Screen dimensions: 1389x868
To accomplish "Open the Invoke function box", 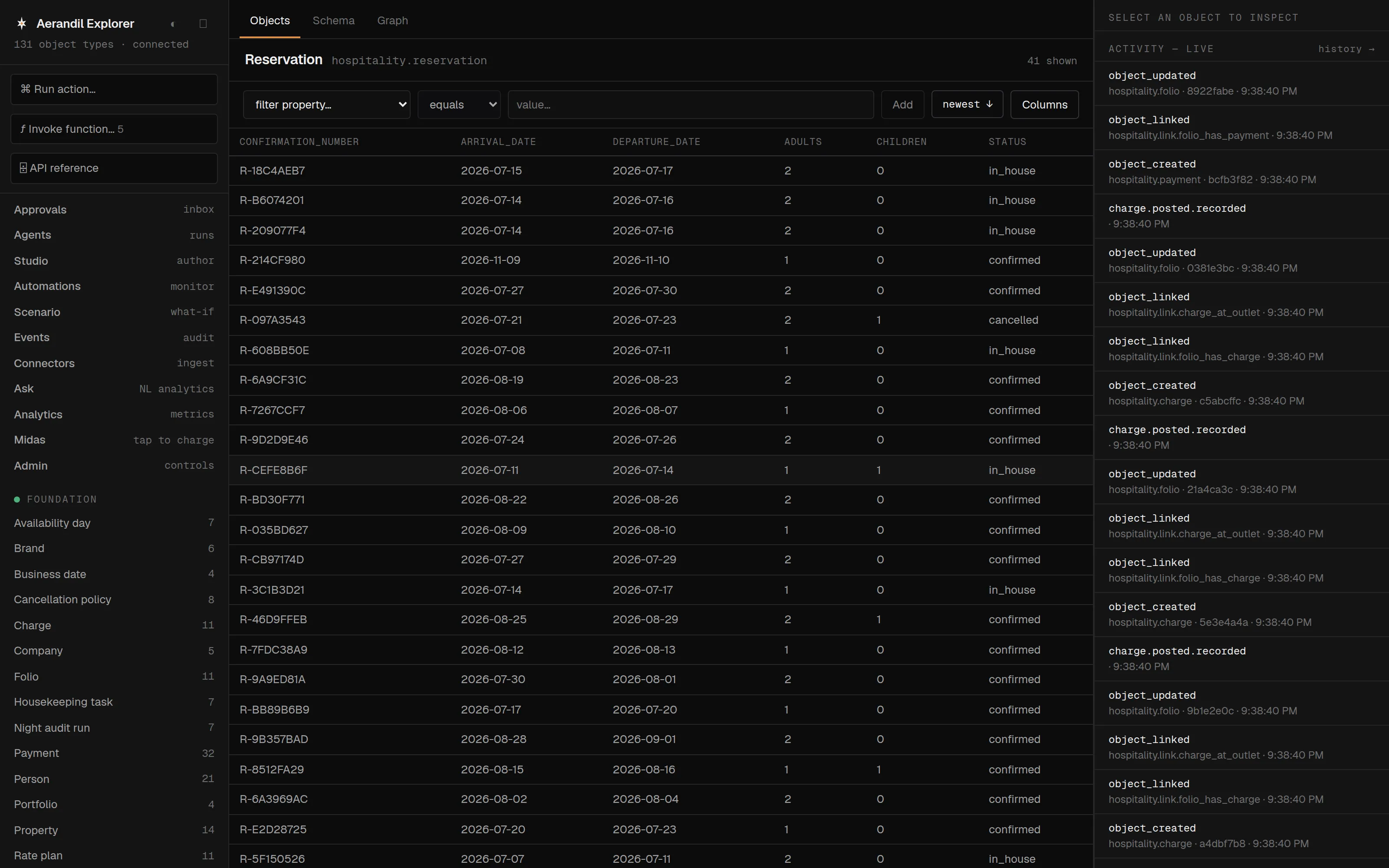I will [x=114, y=128].
